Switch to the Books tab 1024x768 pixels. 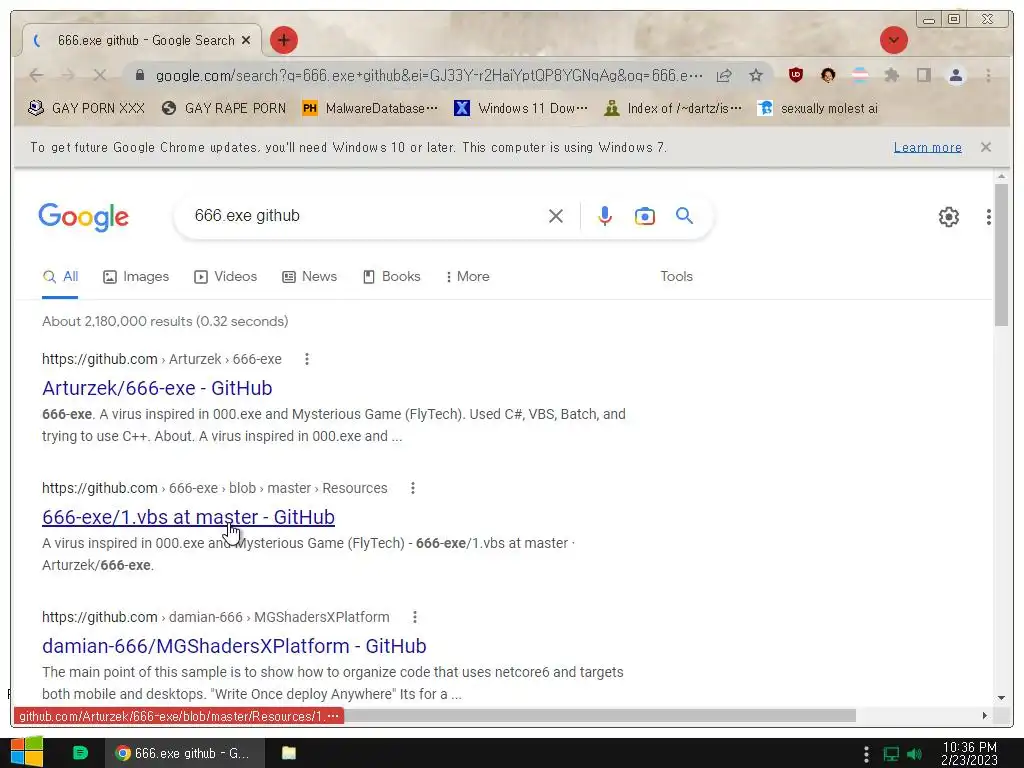coord(391,277)
